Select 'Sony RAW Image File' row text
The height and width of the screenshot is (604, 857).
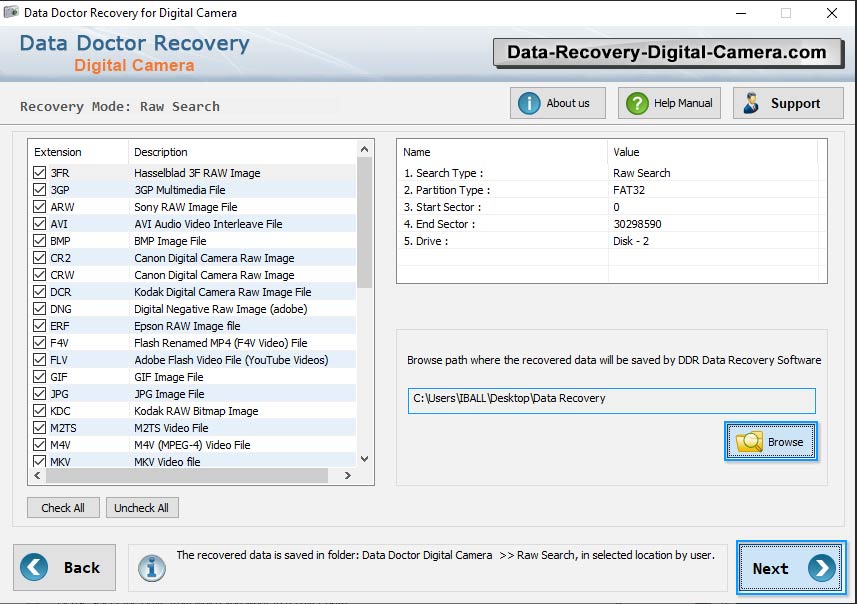tap(186, 207)
